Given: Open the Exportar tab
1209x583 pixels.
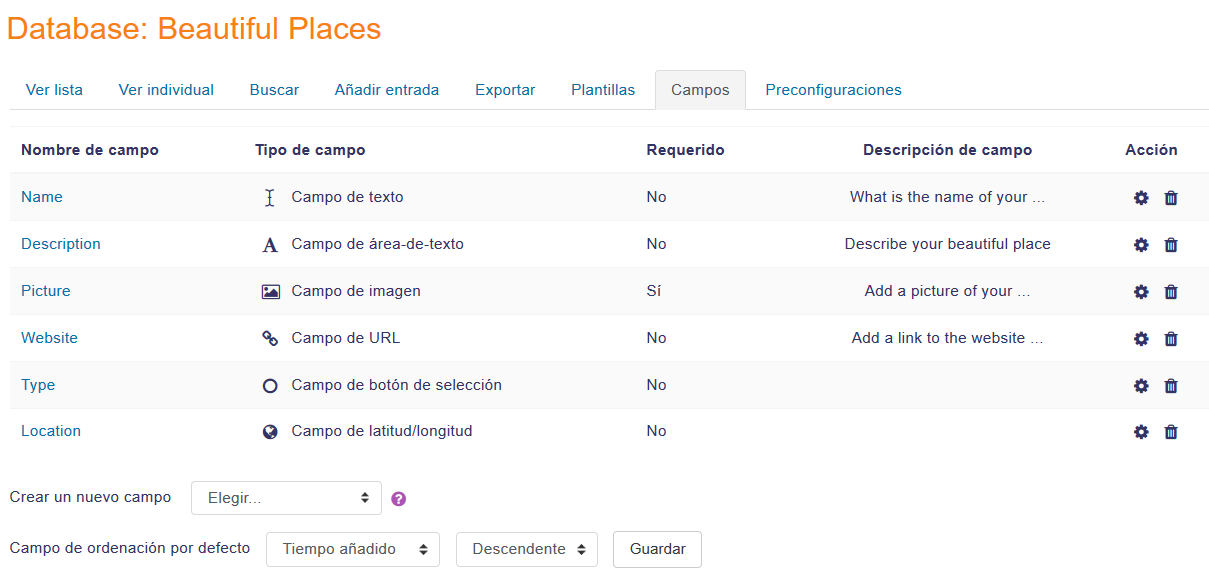Looking at the screenshot, I should (x=505, y=90).
